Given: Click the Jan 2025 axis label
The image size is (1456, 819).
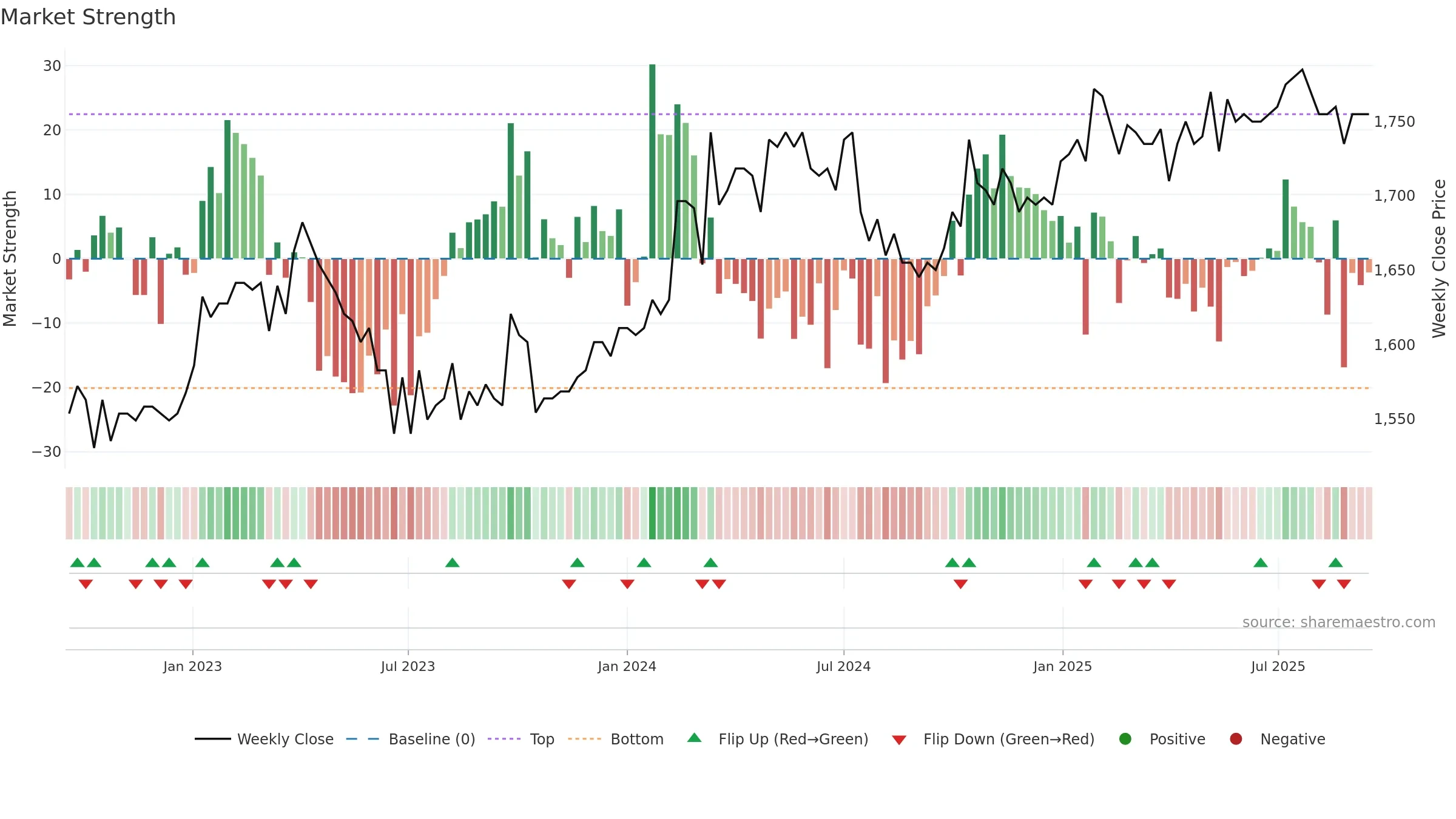Looking at the screenshot, I should (x=1062, y=666).
